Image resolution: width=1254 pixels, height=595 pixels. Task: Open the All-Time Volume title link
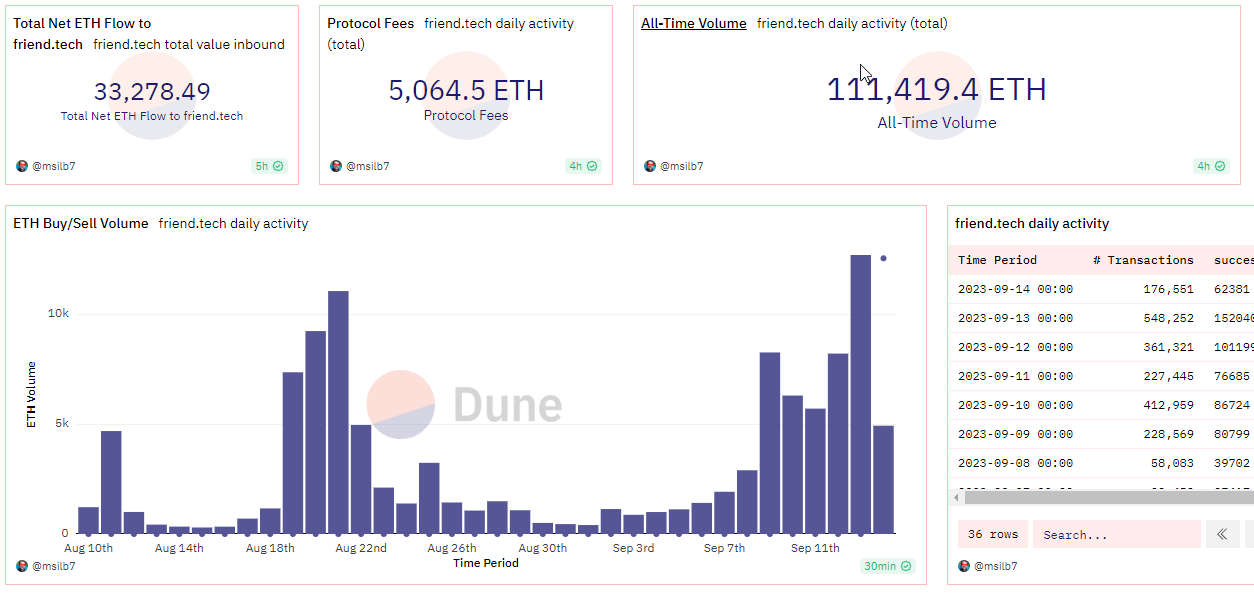(694, 23)
